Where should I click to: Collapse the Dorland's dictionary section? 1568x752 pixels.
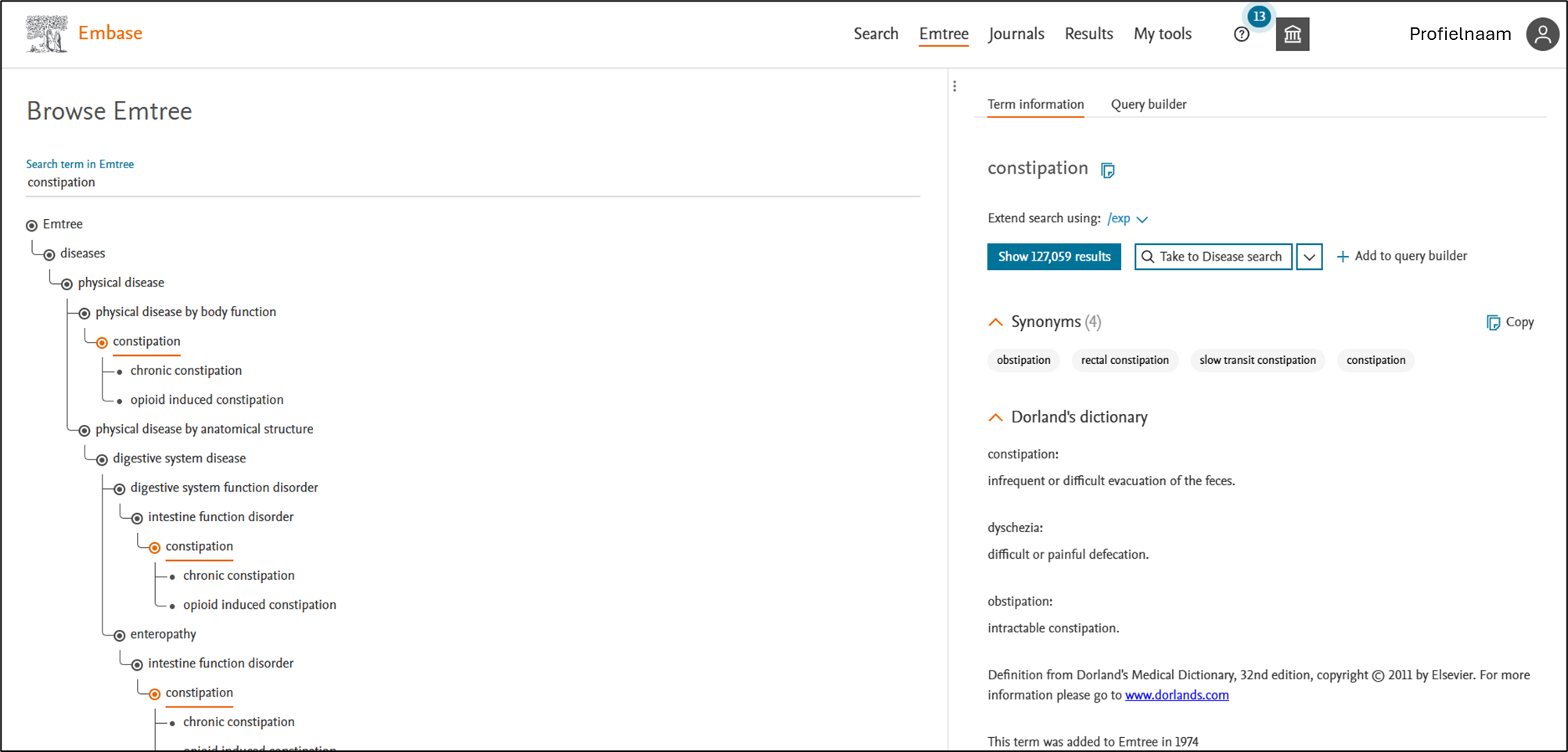point(995,418)
